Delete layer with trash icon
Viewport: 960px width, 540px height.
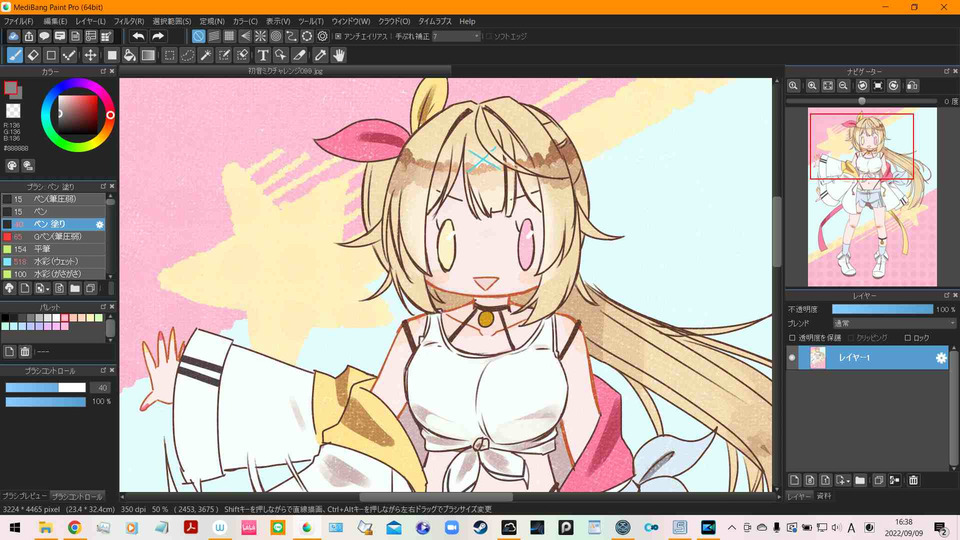pyautogui.click(x=913, y=481)
